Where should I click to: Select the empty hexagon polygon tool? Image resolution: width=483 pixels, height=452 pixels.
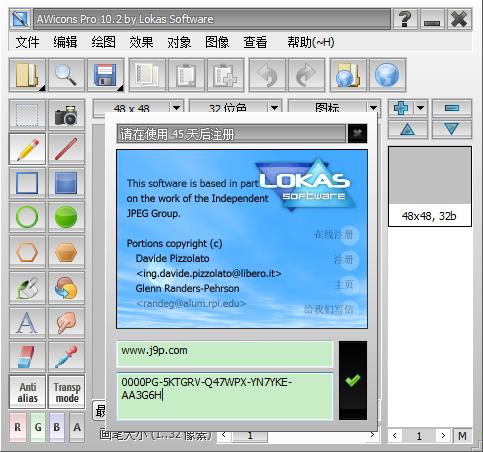point(27,252)
